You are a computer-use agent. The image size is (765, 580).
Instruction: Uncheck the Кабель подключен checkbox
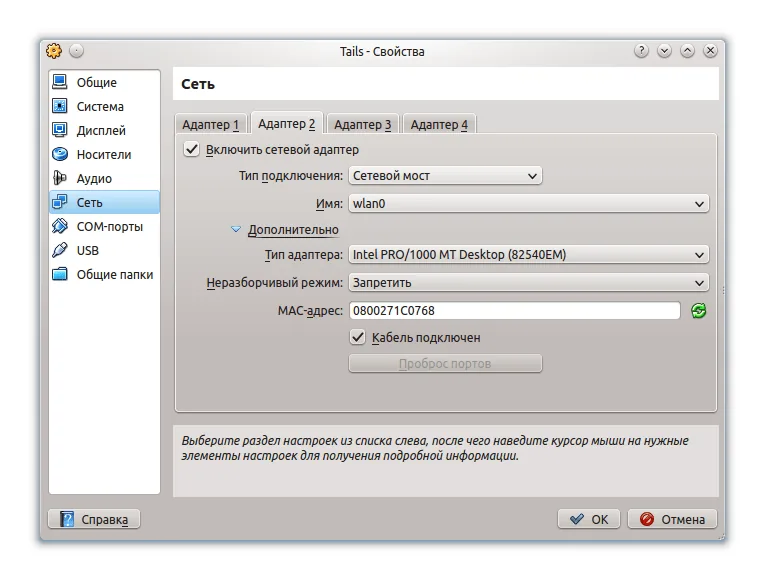(358, 338)
